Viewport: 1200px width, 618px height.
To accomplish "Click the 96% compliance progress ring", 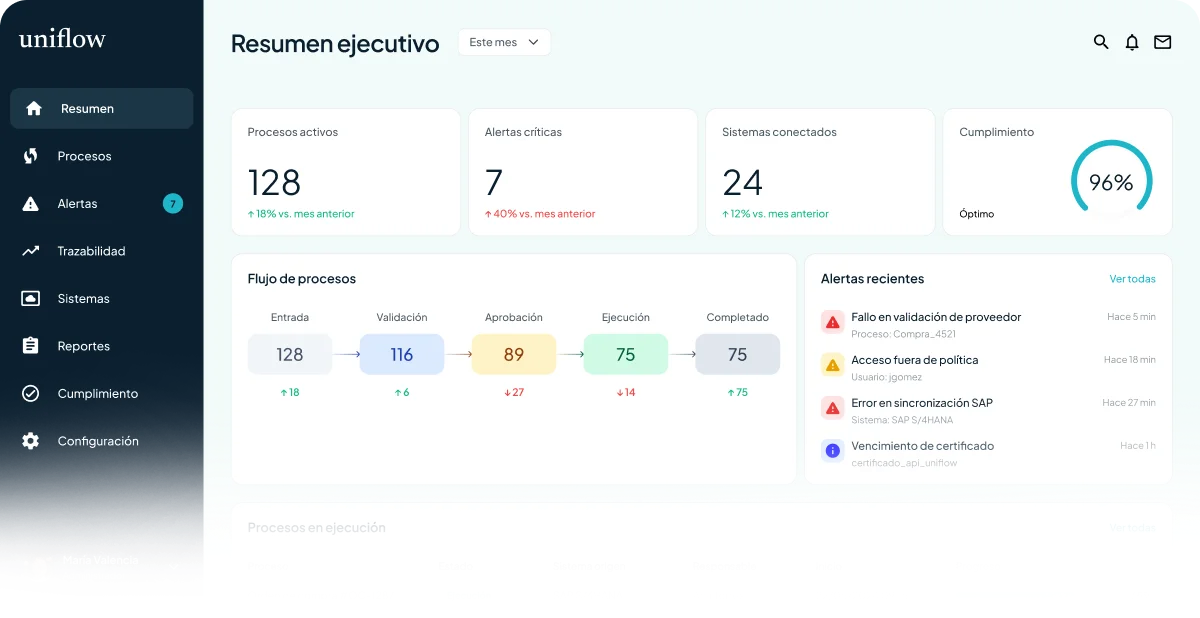I will tap(1111, 182).
